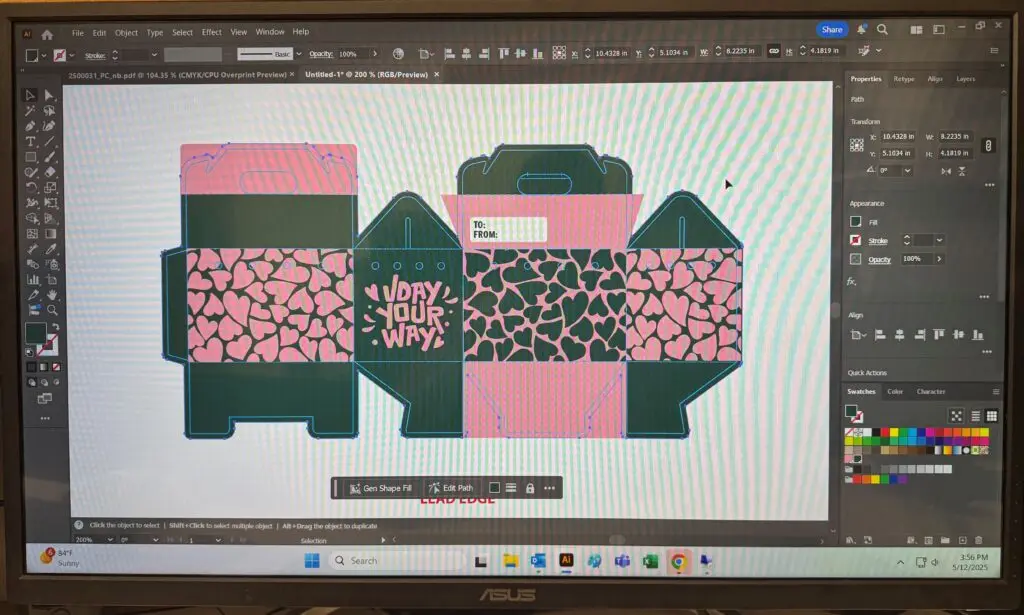Select the Hand tool

coord(52,295)
